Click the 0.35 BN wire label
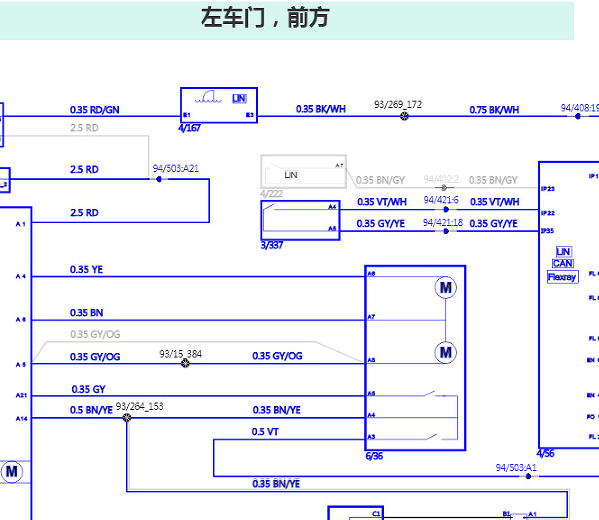 [86, 313]
